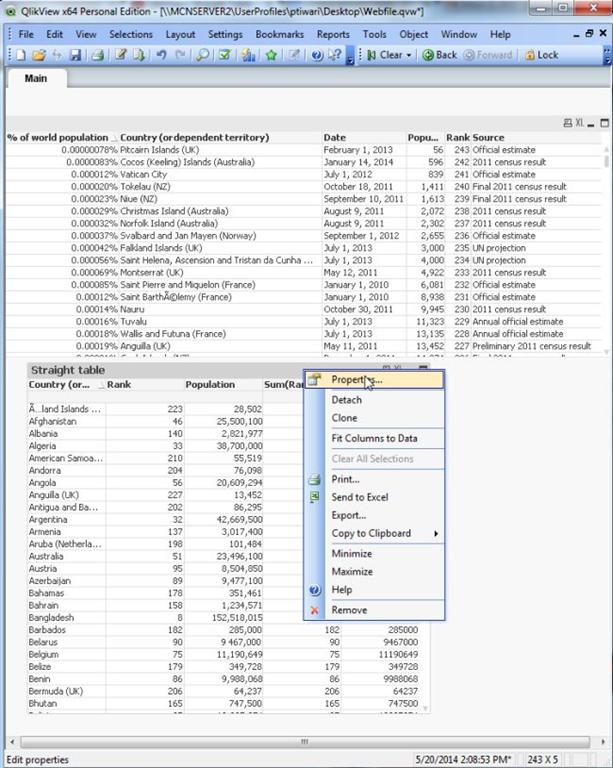
Task: Click the Quick Chart wizard icon
Action: tap(248, 55)
